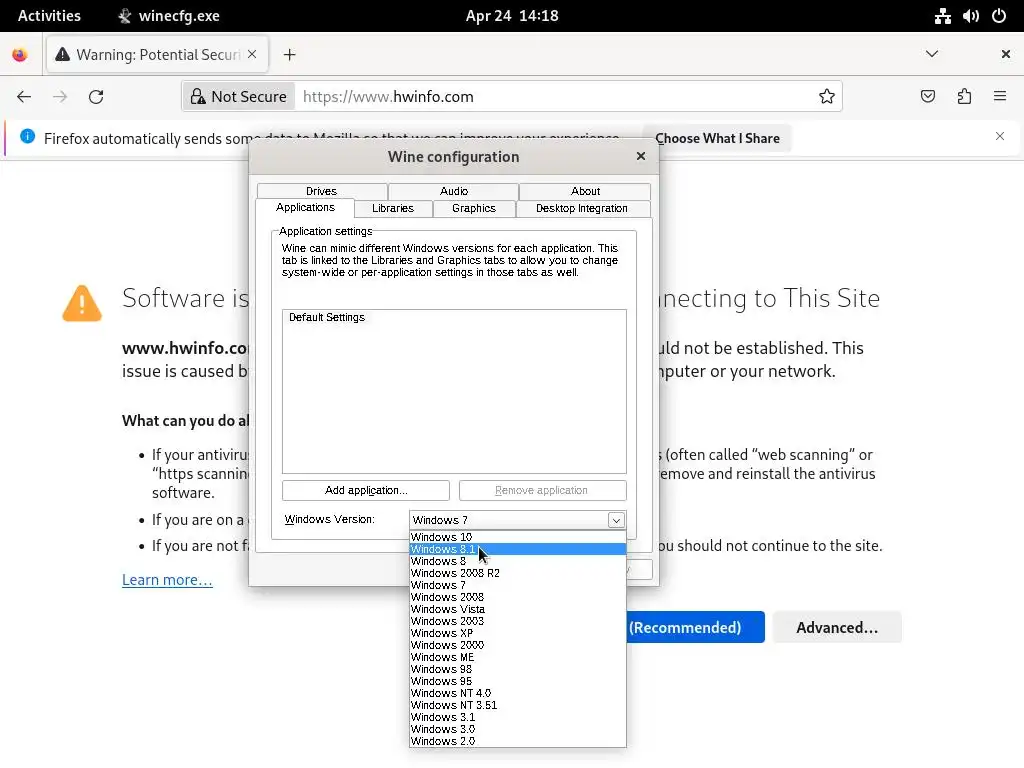Collapse the Windows Version dropdown arrow
This screenshot has width=1024, height=768.
616,520
